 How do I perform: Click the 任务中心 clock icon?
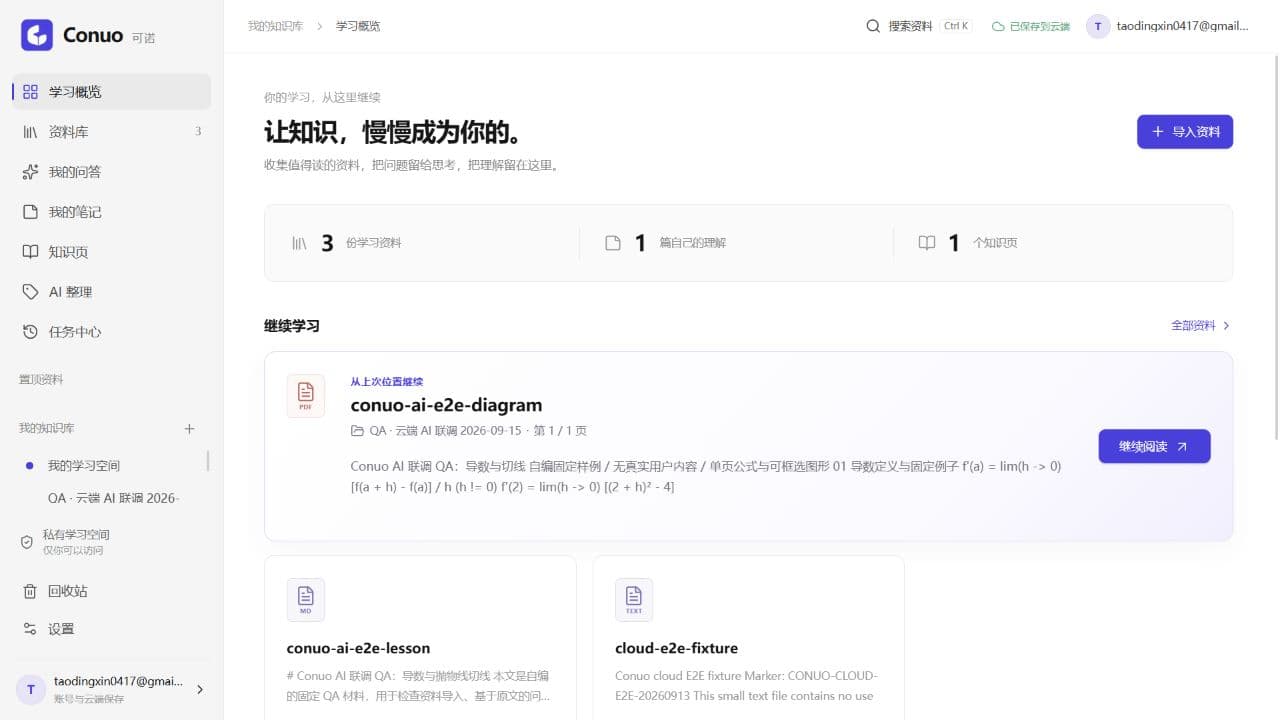[x=30, y=332]
